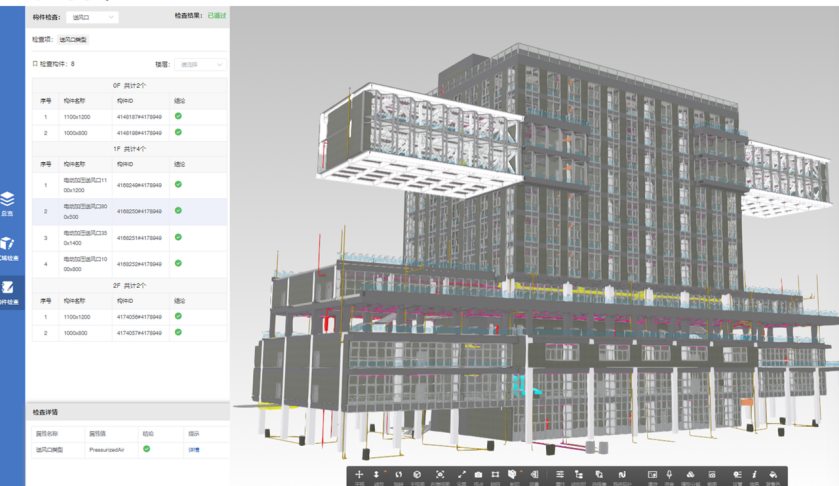Image resolution: width=839 pixels, height=486 pixels.
Task: Open the 构件检查 component type dropdown
Action: [93, 17]
